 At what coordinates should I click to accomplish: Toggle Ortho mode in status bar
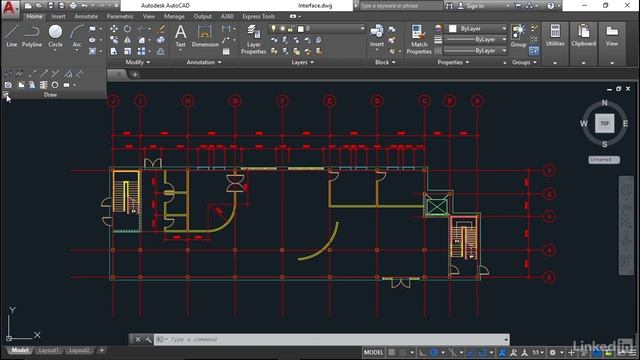pos(423,352)
